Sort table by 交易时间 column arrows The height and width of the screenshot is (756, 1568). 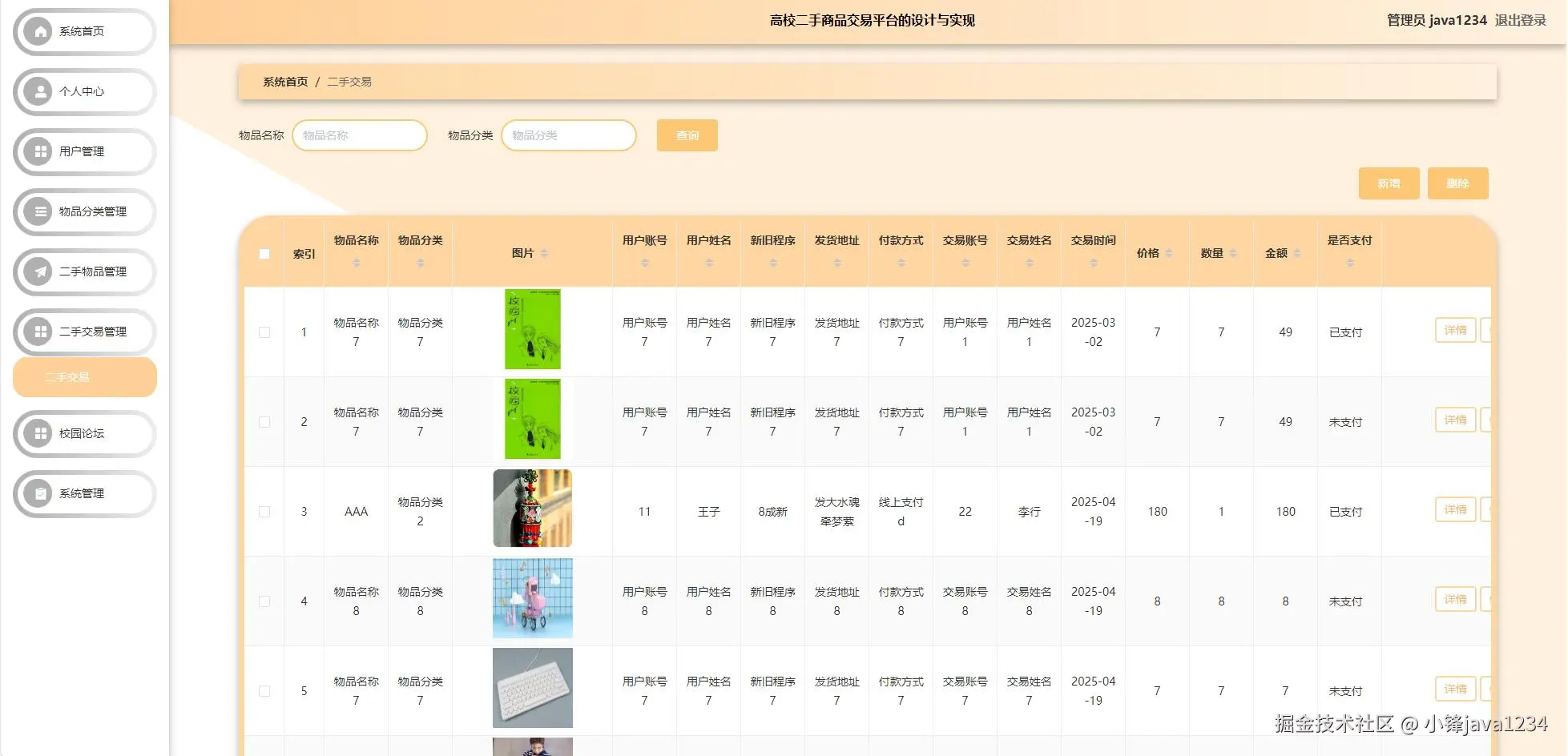pyautogui.click(x=1094, y=263)
